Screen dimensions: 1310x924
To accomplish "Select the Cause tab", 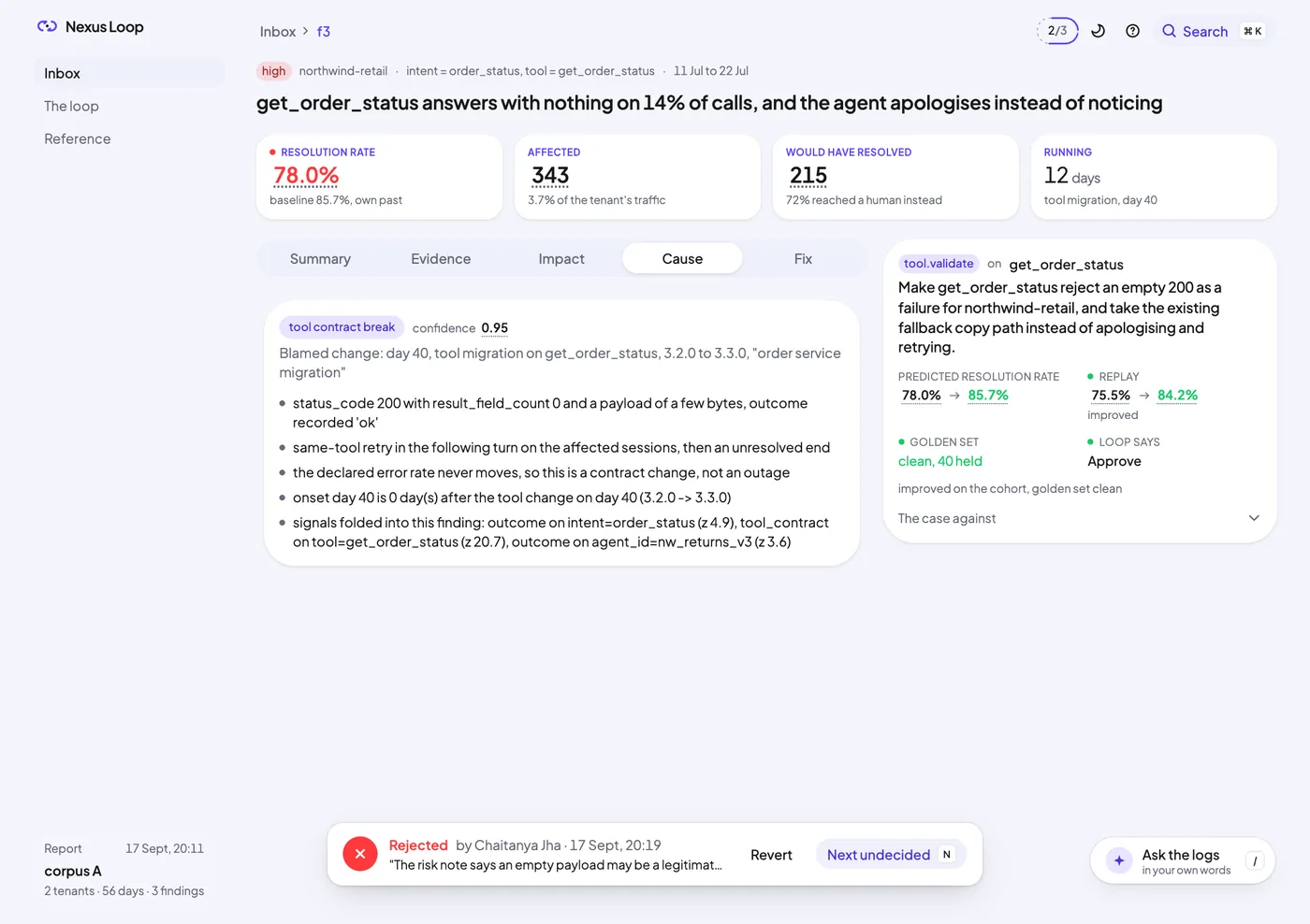I will click(x=682, y=259).
